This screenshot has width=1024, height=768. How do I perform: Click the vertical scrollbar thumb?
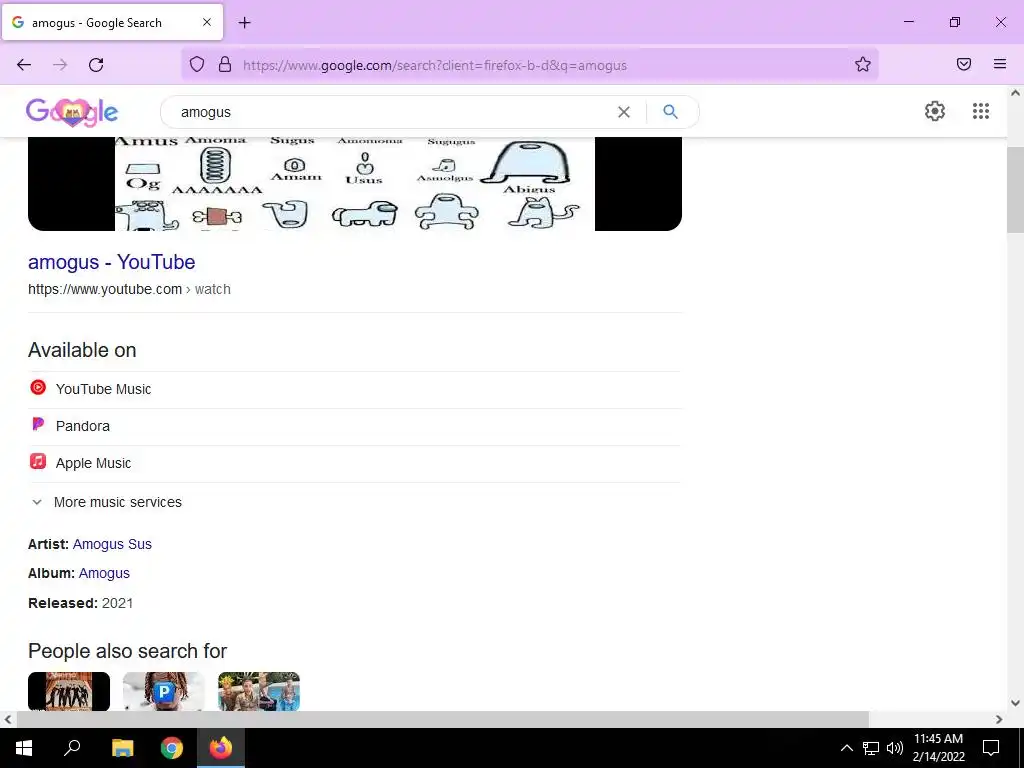click(x=1015, y=190)
